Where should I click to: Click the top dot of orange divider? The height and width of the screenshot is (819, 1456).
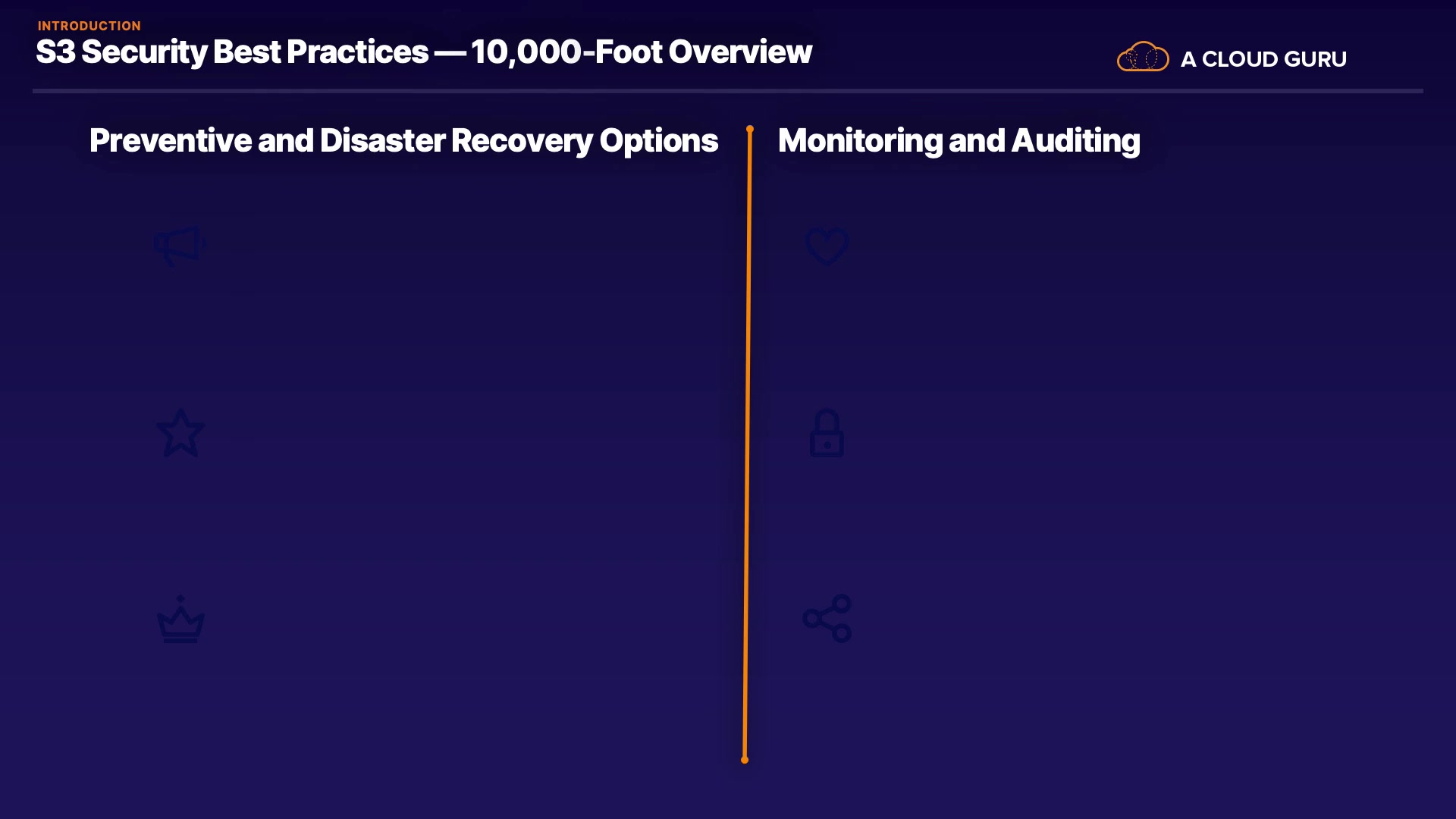click(750, 130)
